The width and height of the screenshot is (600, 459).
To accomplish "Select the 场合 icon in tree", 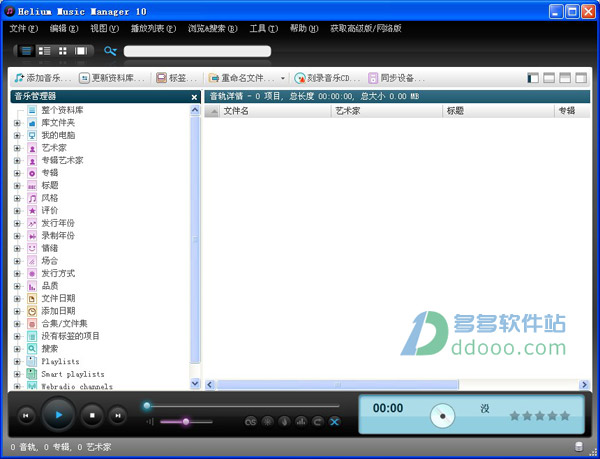I will 32,261.
